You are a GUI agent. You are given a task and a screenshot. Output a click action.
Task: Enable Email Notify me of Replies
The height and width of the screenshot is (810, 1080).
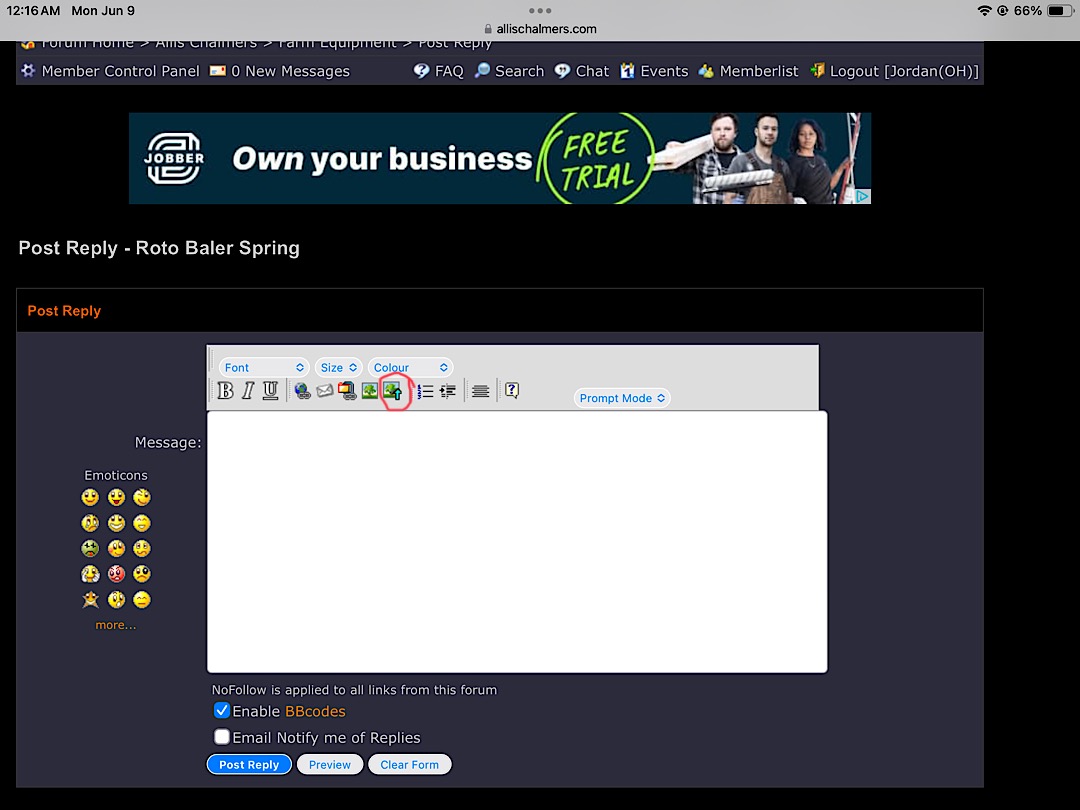coord(222,737)
